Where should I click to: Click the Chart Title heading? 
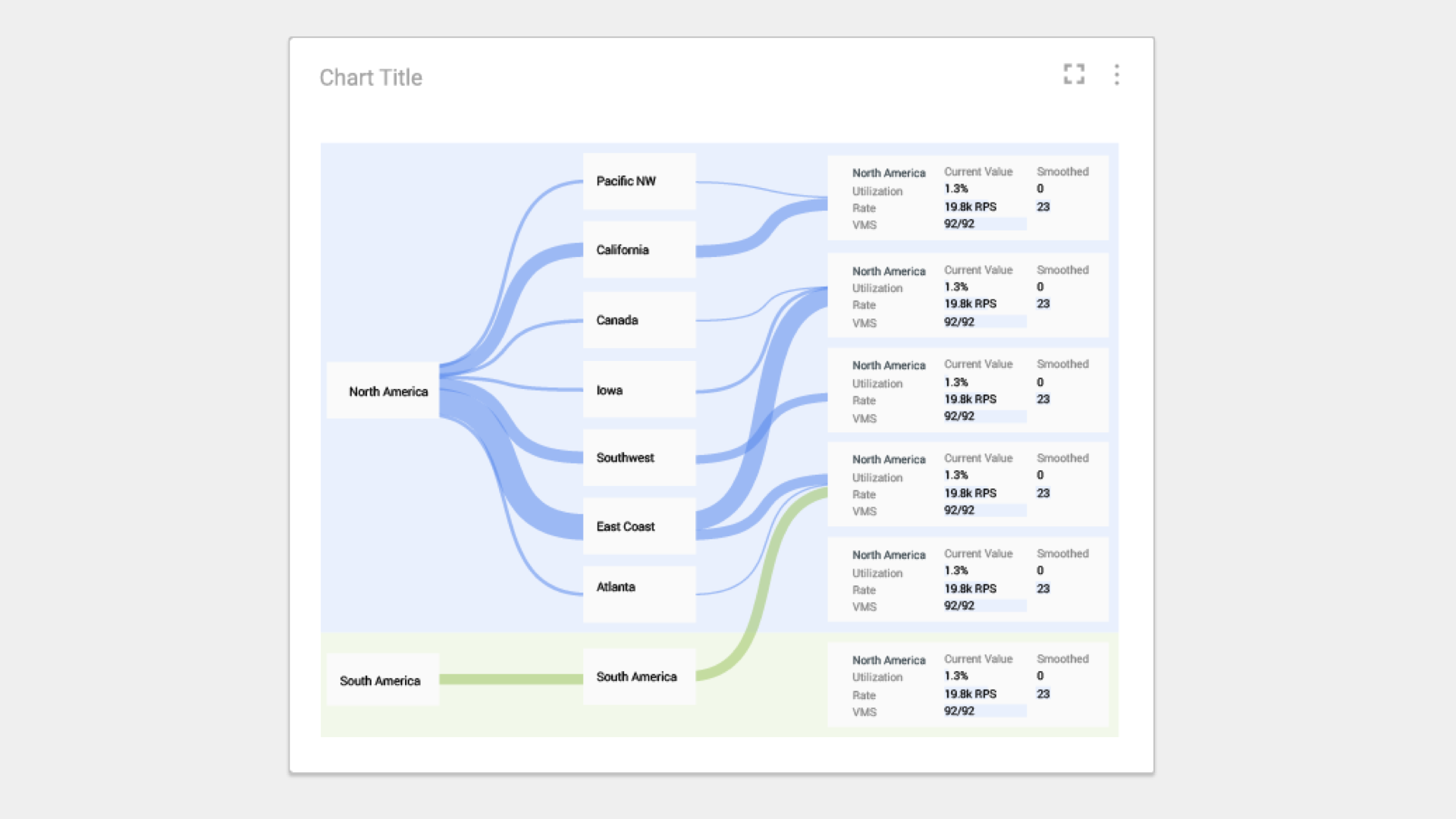pyautogui.click(x=371, y=77)
